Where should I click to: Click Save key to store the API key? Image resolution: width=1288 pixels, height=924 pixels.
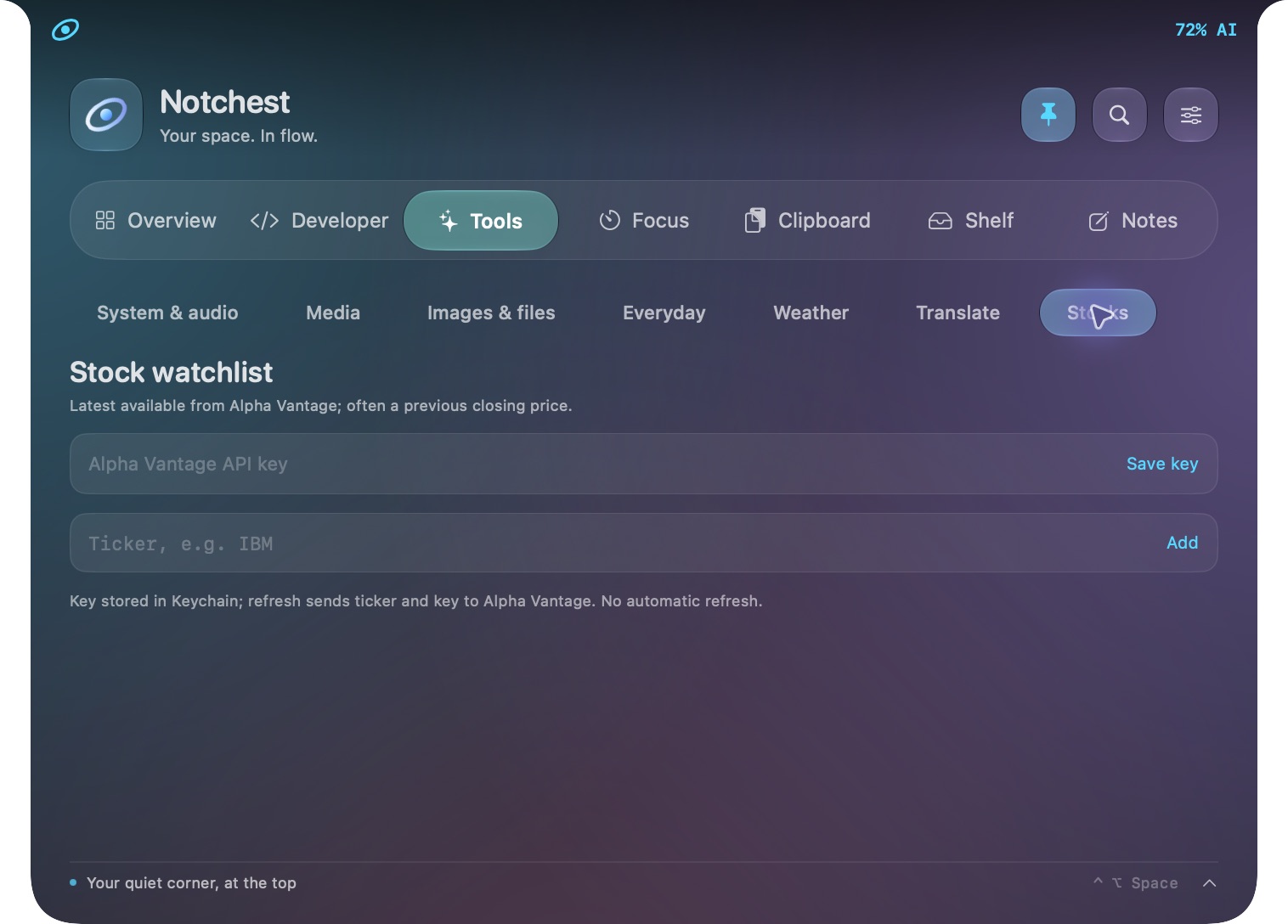point(1162,464)
